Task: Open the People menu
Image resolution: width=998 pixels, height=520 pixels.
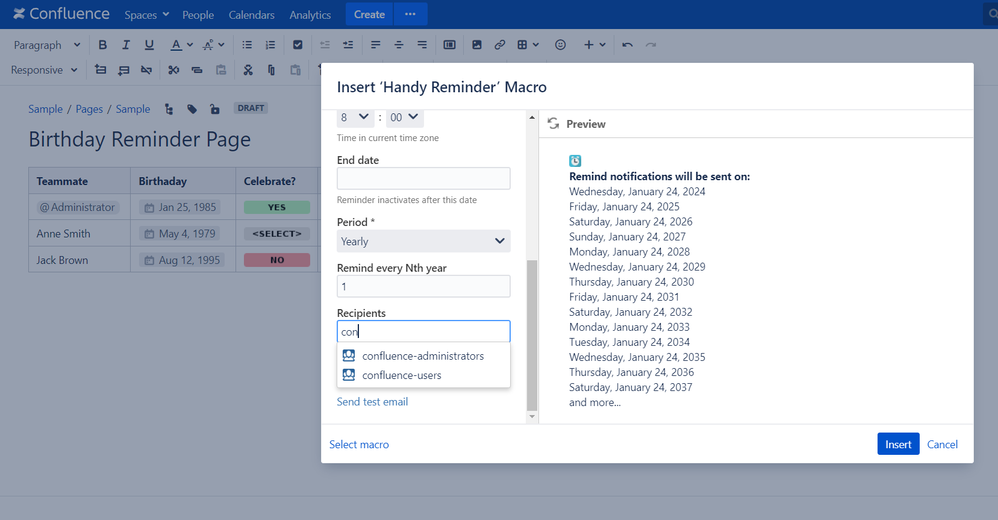Action: 198,15
